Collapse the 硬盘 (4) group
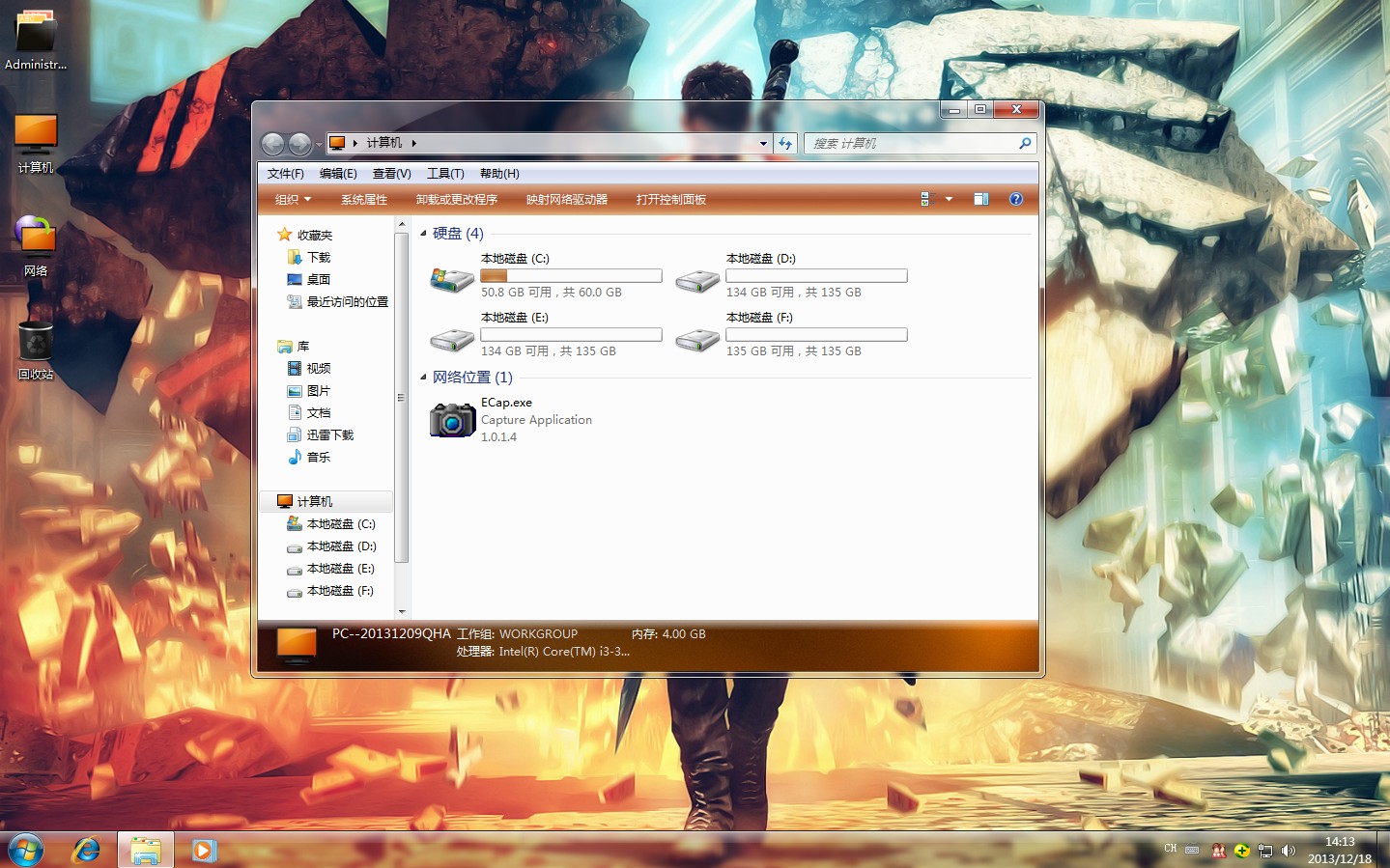Image resolution: width=1390 pixels, height=868 pixels. click(x=423, y=233)
